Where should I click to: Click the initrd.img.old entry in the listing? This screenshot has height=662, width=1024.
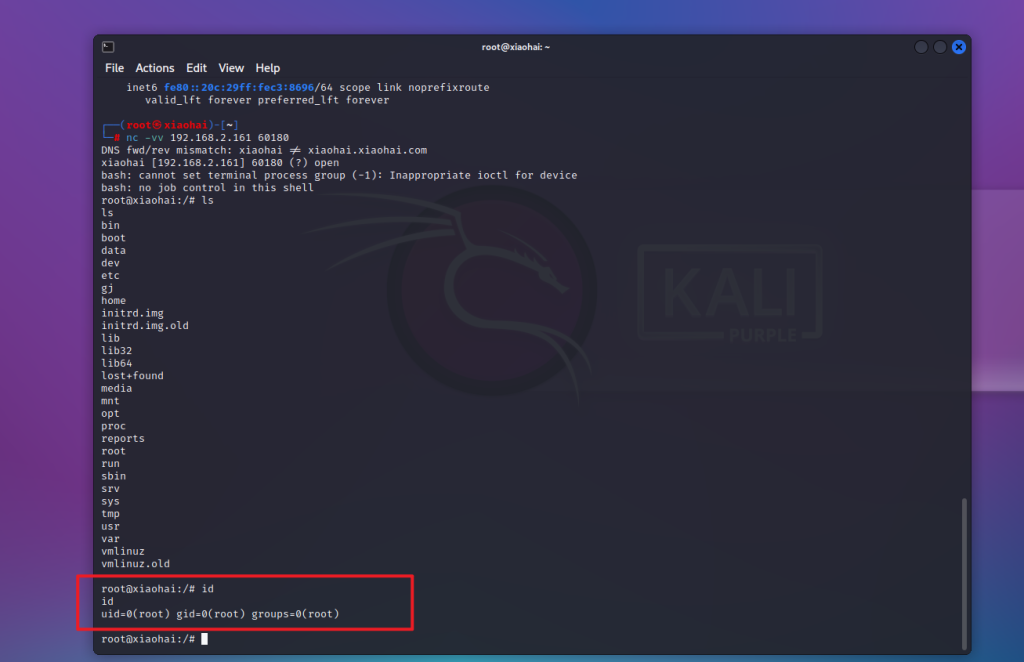(x=144, y=326)
